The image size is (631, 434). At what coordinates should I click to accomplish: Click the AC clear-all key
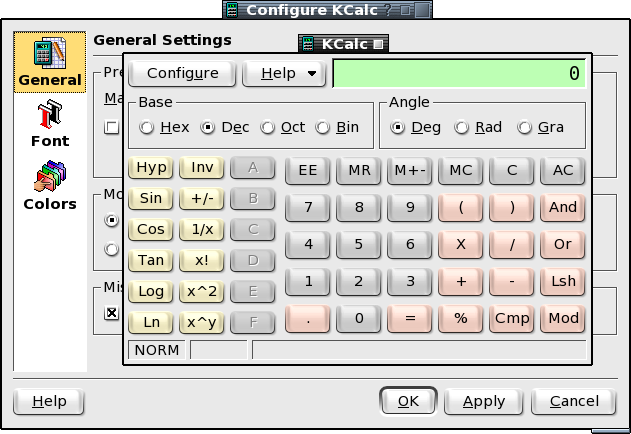tap(563, 170)
